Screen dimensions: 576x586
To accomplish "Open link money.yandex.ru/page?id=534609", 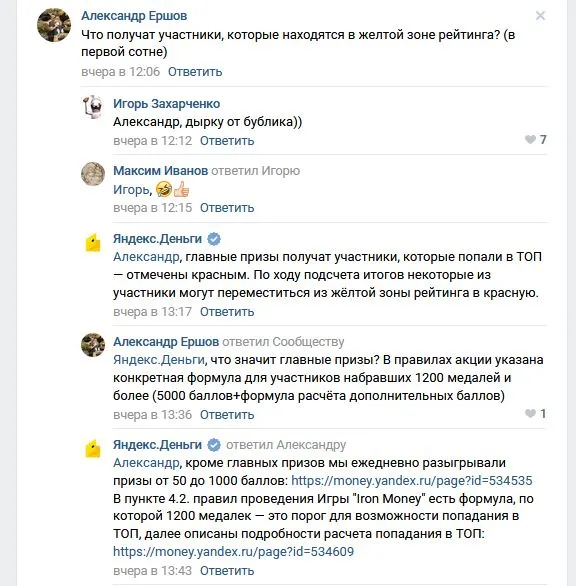I will click(x=233, y=552).
